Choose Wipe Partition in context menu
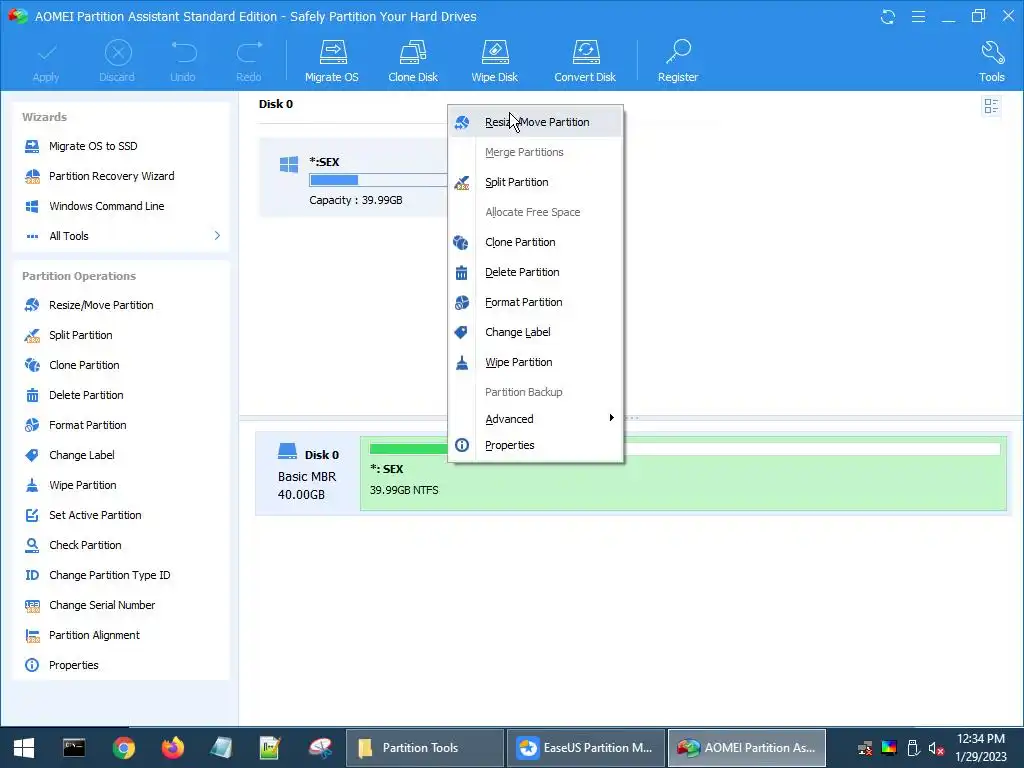The height and width of the screenshot is (768, 1024). 536,362
